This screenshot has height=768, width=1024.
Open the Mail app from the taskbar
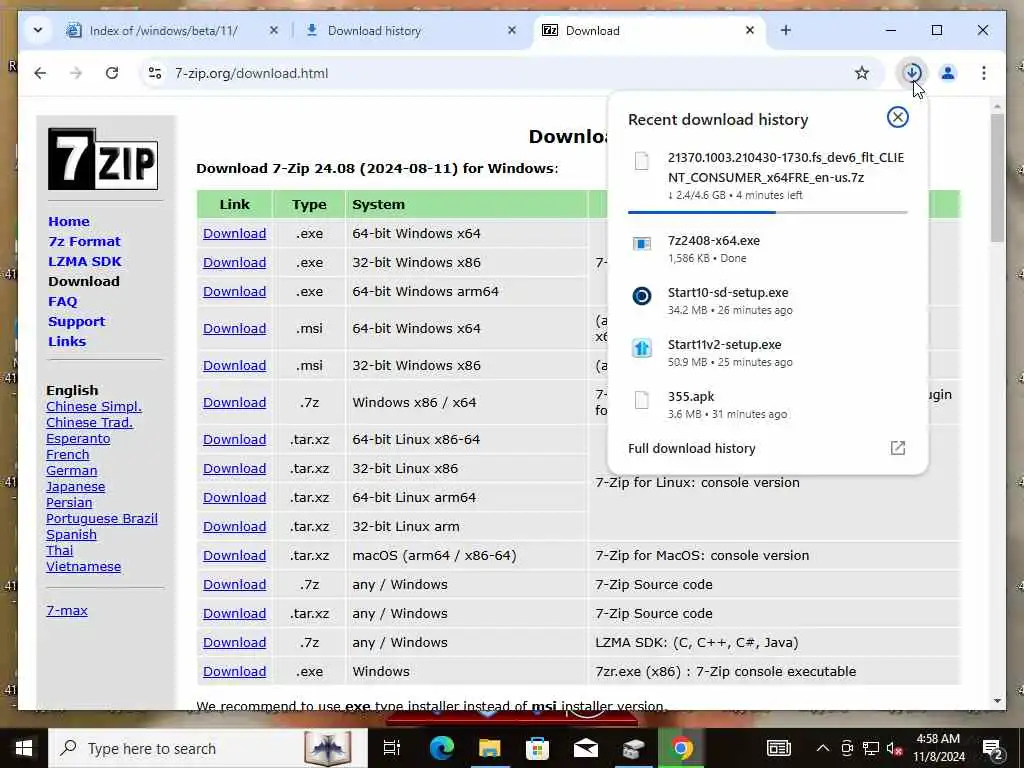585,748
